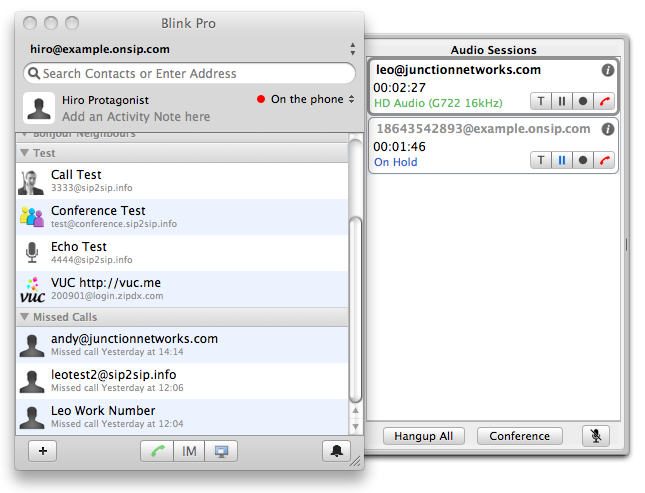Click the Echo Test microphone icon
The image size is (645, 493).
pos(32,252)
